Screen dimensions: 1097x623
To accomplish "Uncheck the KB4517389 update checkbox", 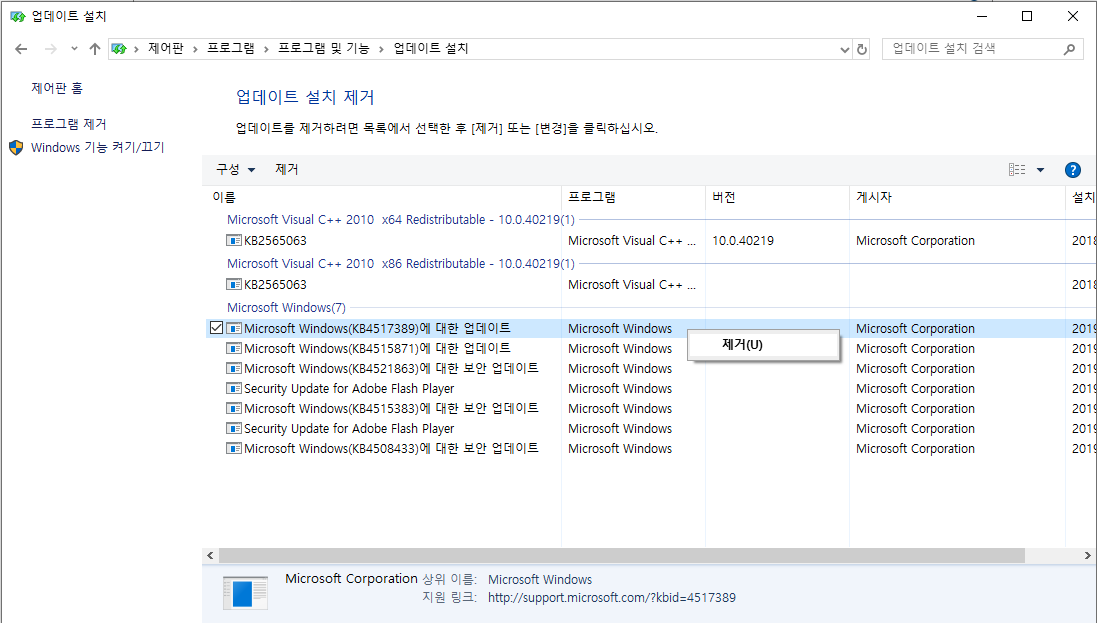I will [x=216, y=328].
